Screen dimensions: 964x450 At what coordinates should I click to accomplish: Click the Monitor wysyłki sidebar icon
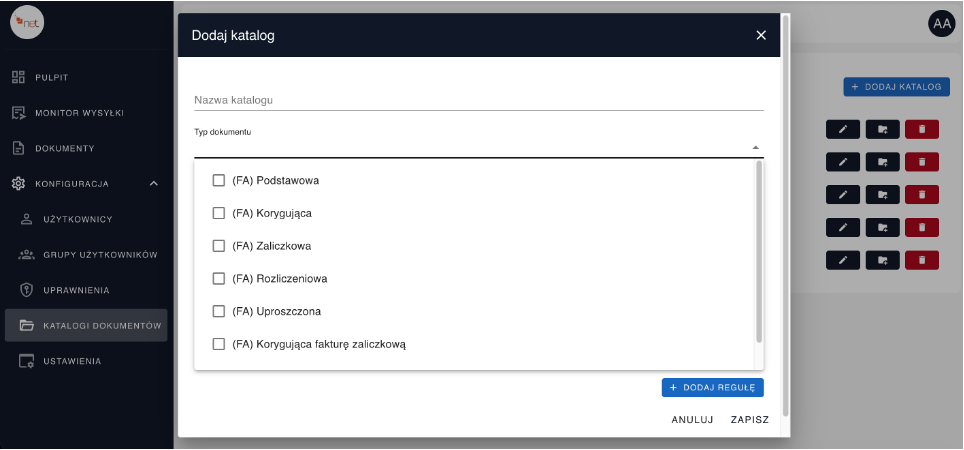[18, 113]
